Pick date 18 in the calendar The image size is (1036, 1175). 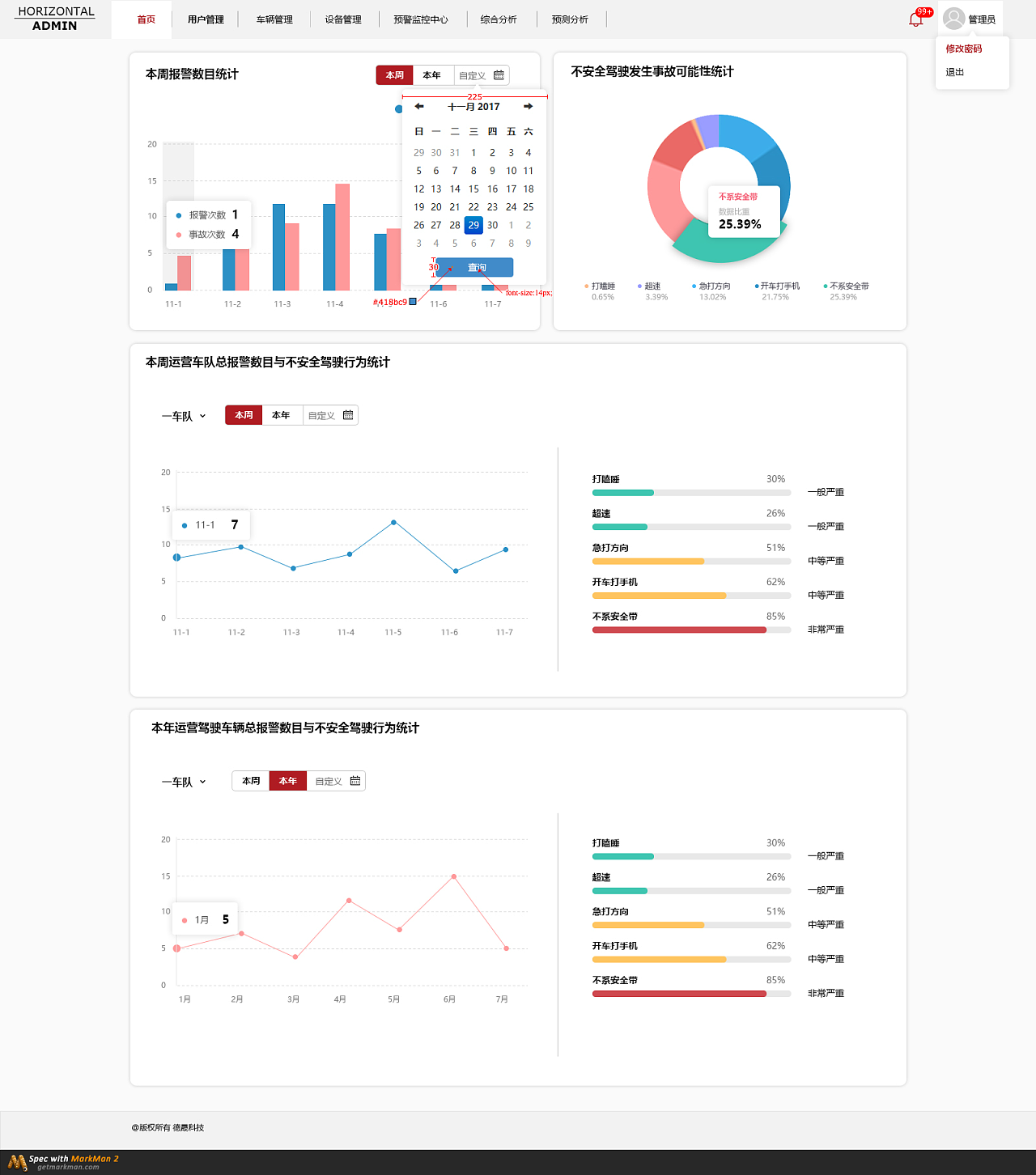[529, 189]
